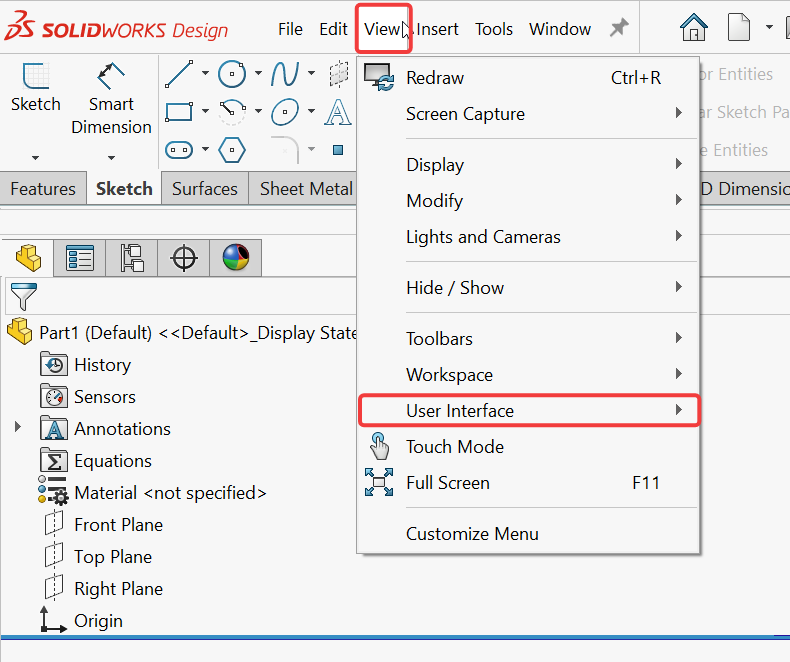
Task: Open the Tools menu
Action: 494,29
